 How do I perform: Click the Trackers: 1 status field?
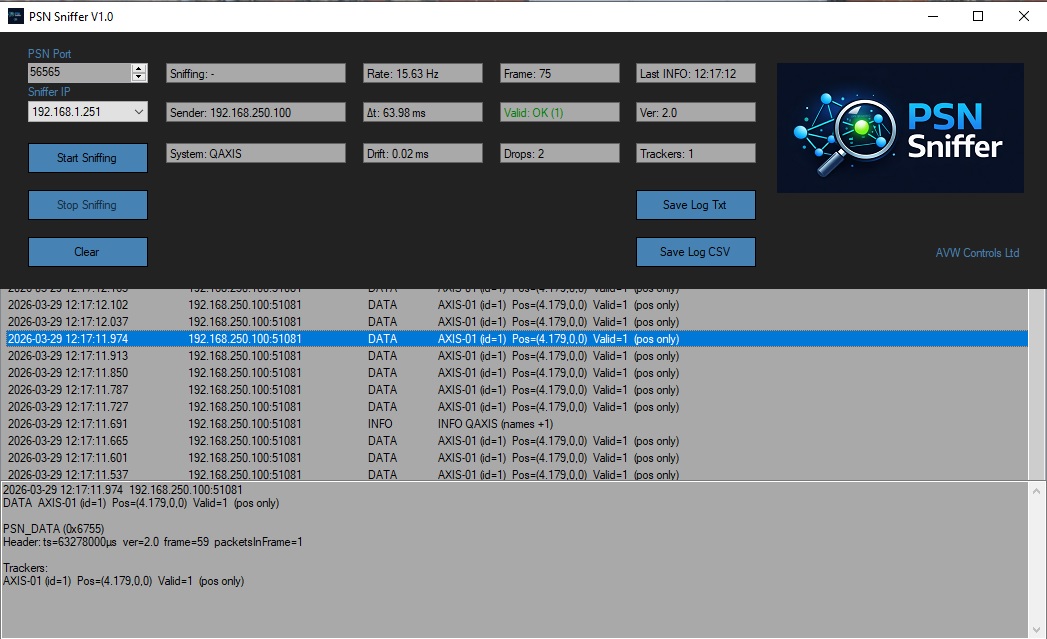(x=694, y=152)
